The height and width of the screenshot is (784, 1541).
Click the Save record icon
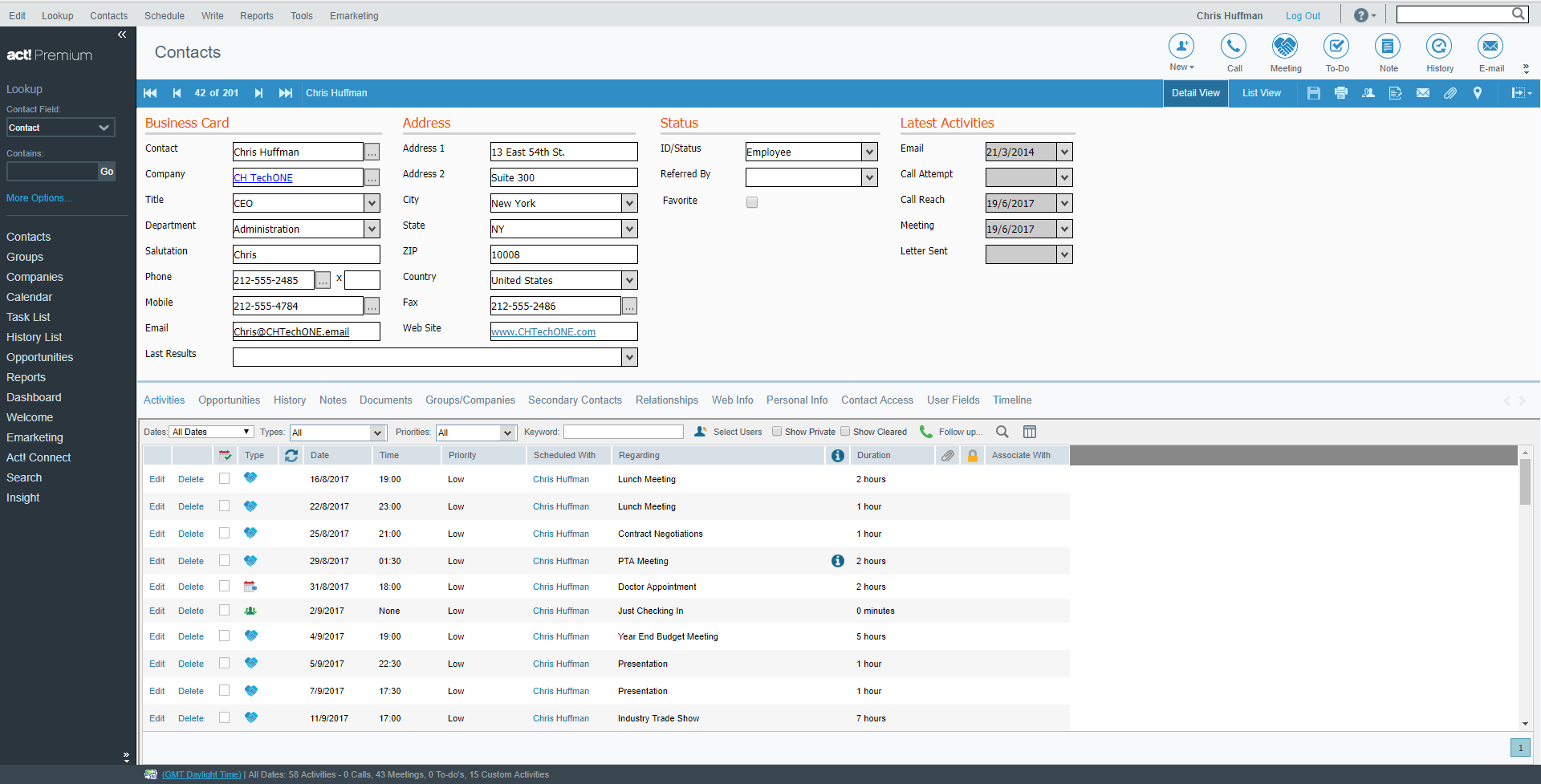[x=1313, y=93]
